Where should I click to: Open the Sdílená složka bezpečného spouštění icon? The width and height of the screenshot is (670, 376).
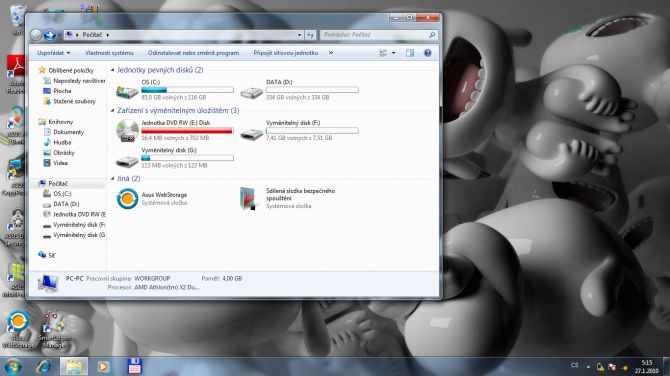click(x=248, y=199)
